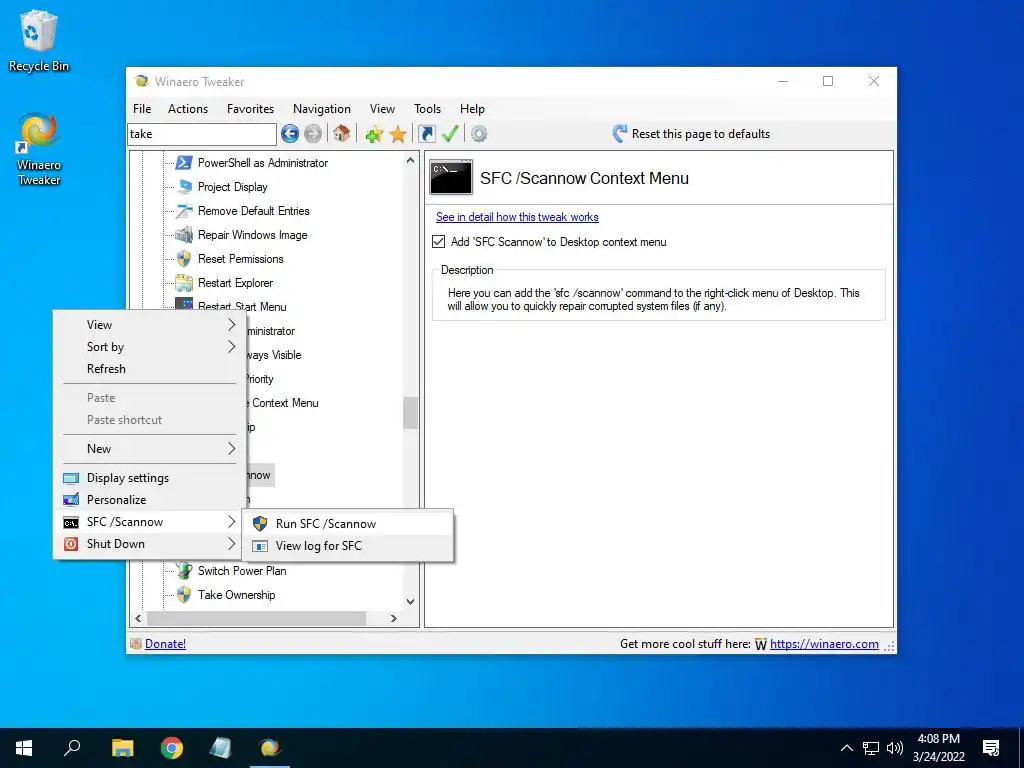Screen dimensions: 1024x768
Task: Uncheck Add 'SFC Scannow' to Desktop context menu
Action: (438, 242)
